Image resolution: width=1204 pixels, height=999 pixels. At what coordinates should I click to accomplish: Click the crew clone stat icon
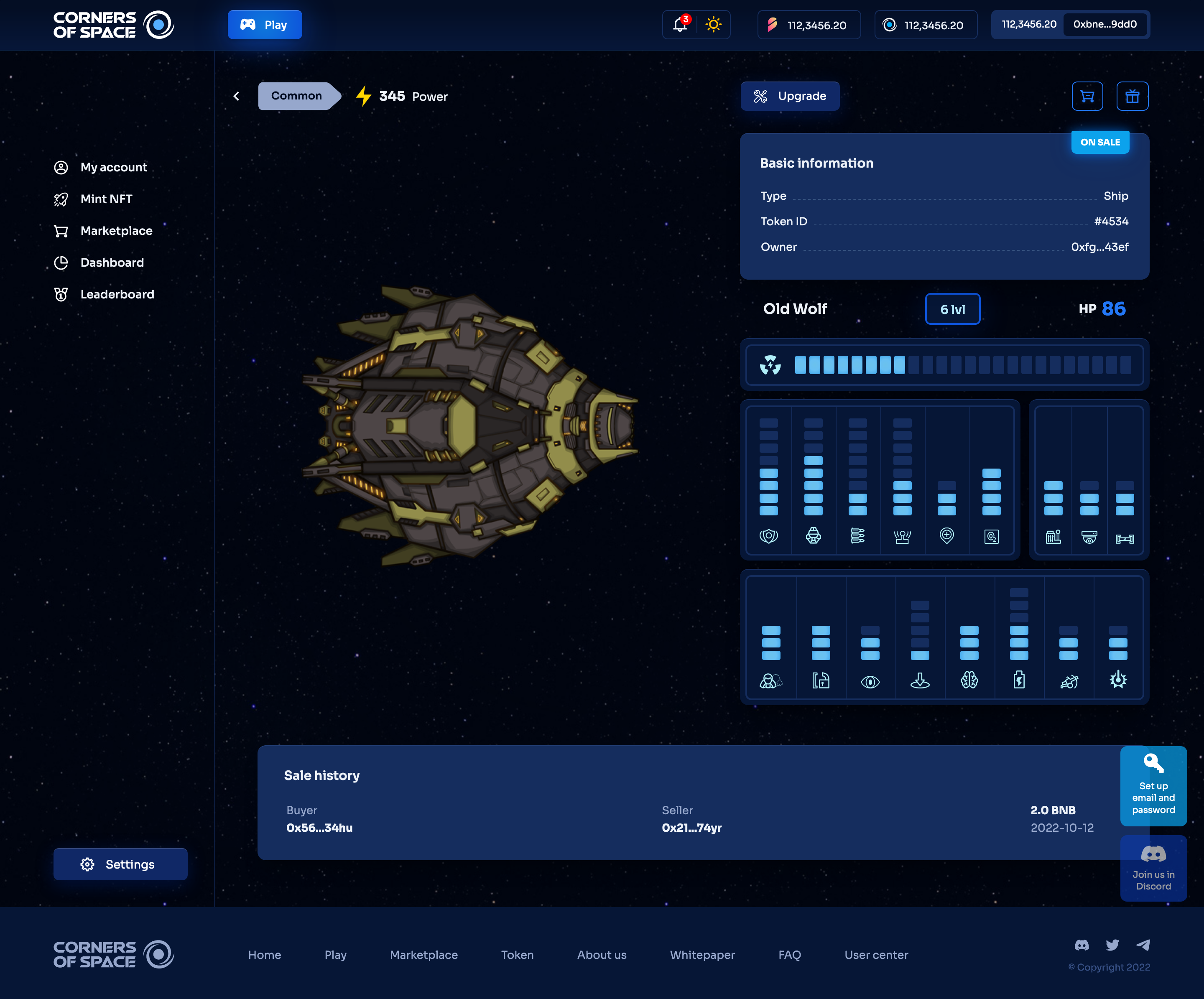[770, 680]
